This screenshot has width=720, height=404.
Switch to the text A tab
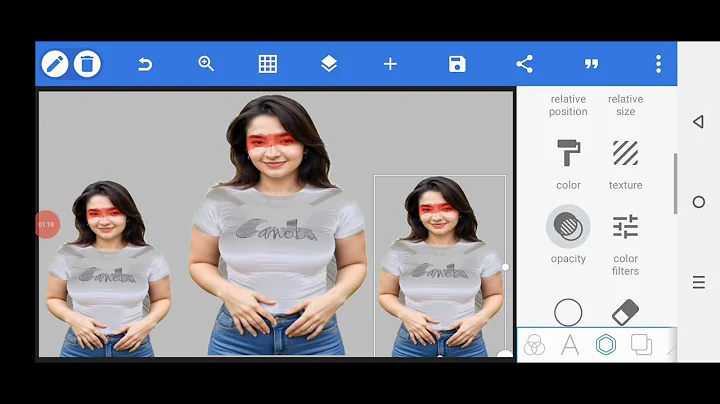tap(570, 345)
